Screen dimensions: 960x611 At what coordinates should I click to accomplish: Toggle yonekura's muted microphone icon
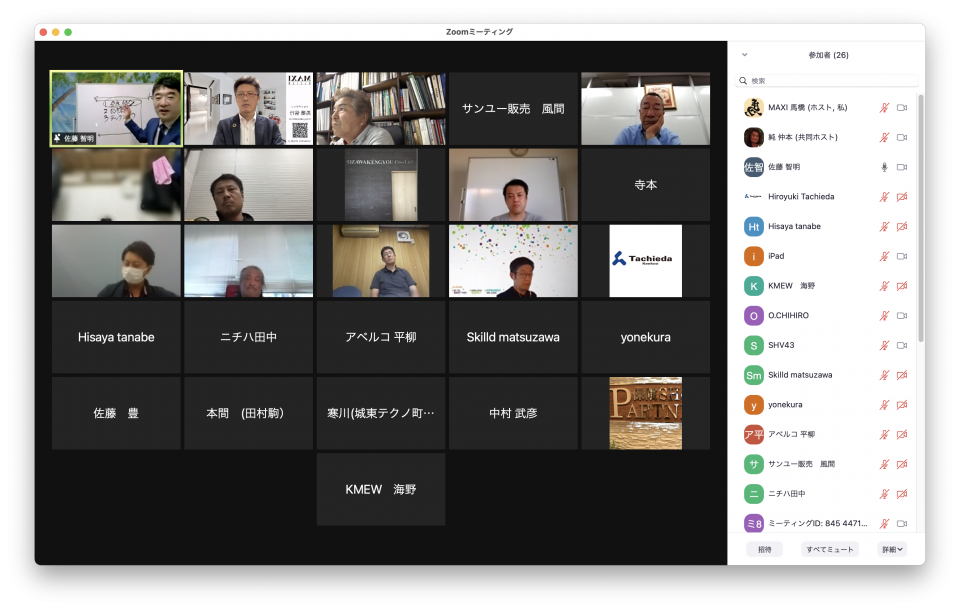(884, 405)
